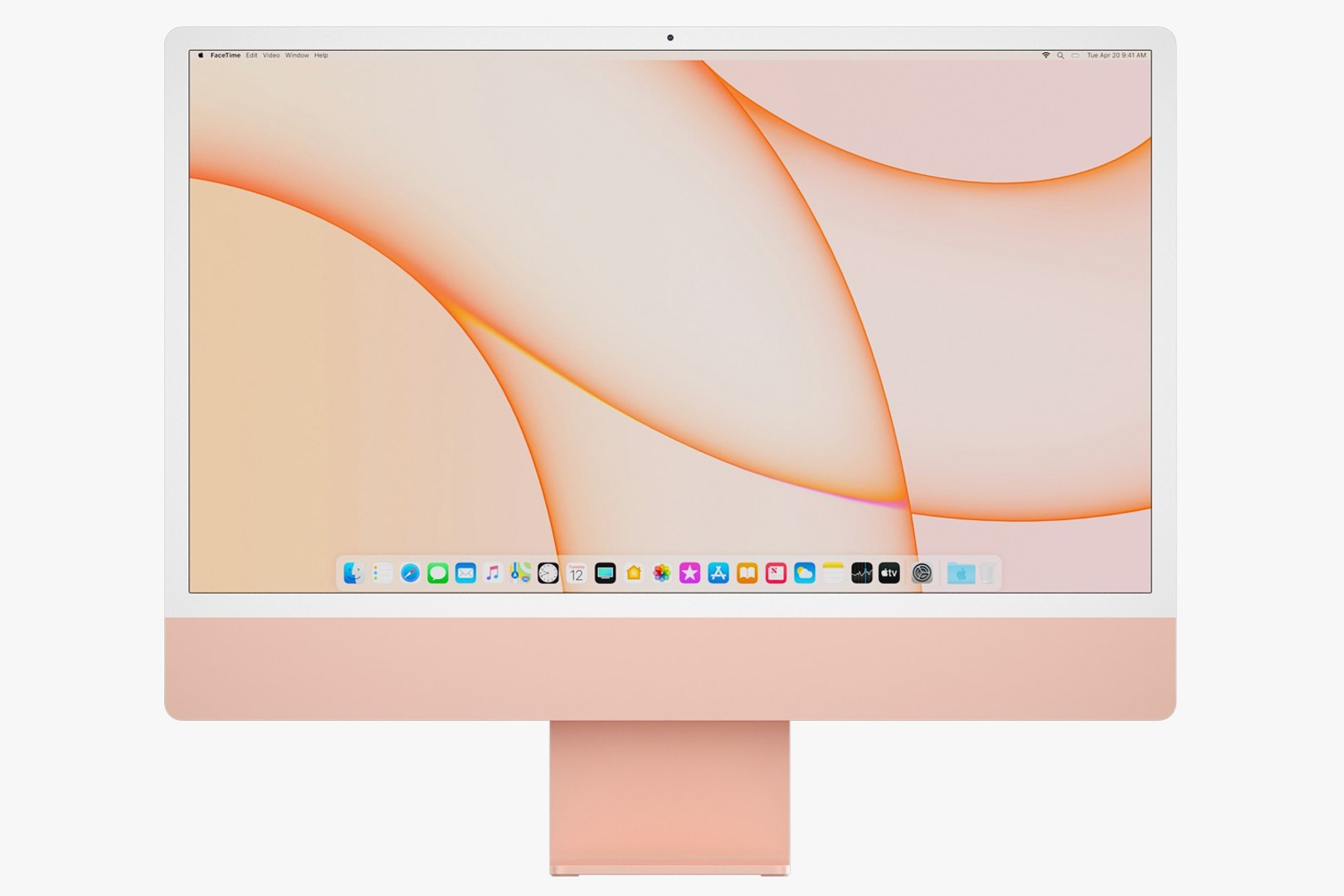Viewport: 1344px width, 896px height.
Task: Click the Control Center icon in menu bar
Action: pyautogui.click(x=1075, y=56)
